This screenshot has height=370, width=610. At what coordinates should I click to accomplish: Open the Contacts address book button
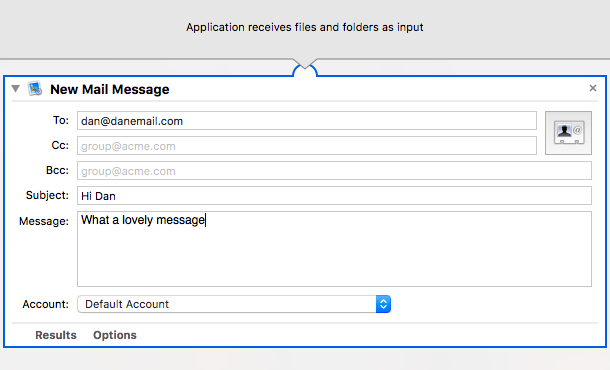click(568, 133)
